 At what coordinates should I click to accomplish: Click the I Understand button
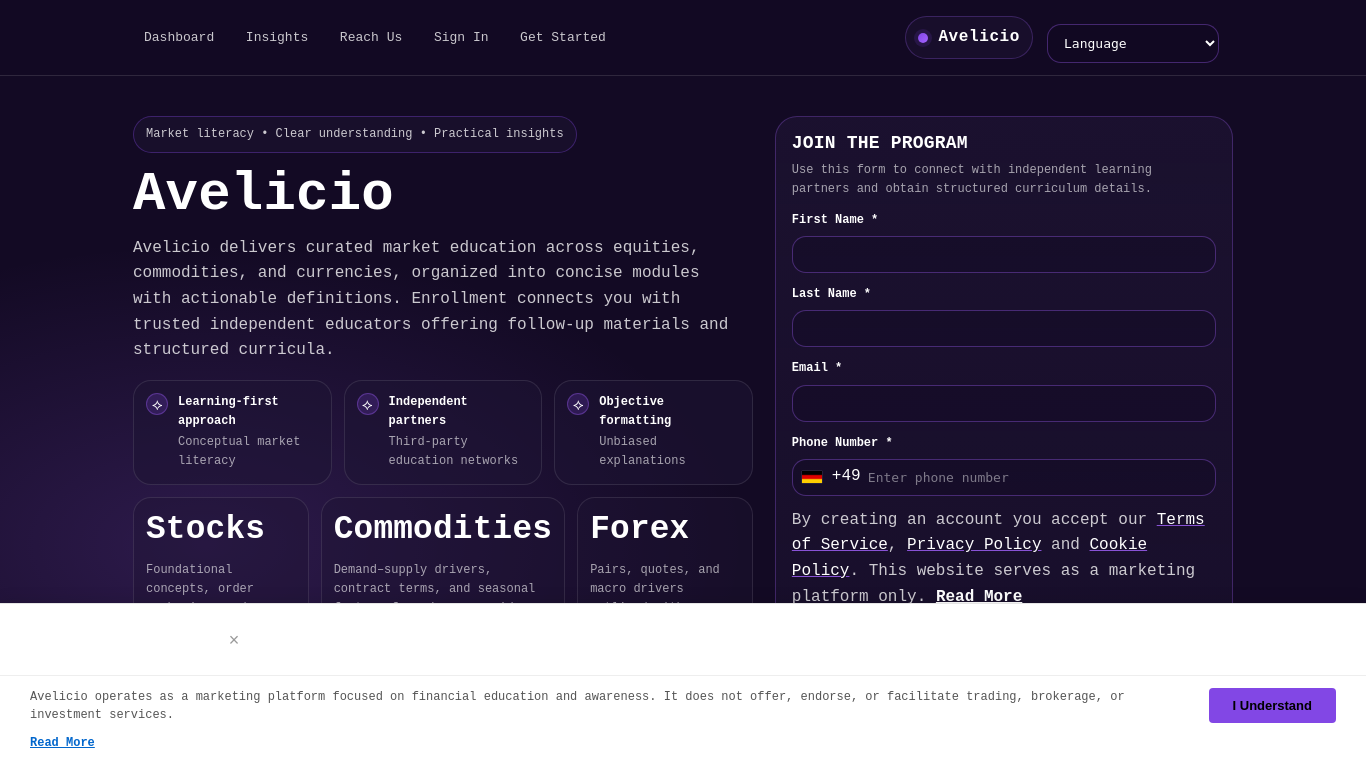[1272, 705]
